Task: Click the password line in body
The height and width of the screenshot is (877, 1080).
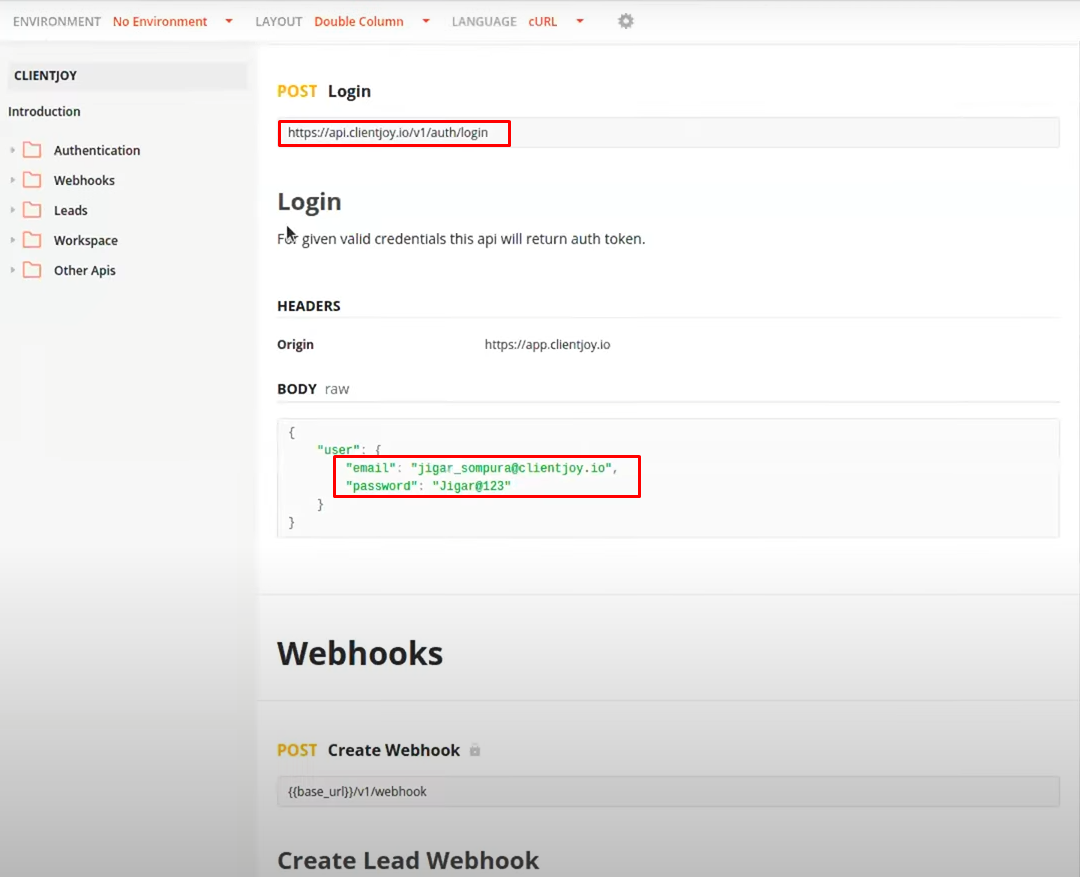Action: (428, 486)
